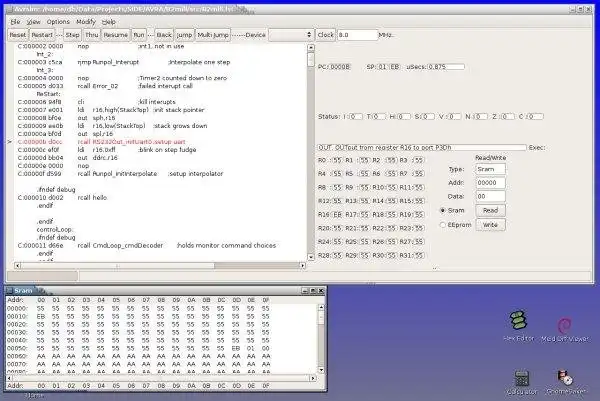Open the Options menu
Viewport: 600px width, 401px height.
[x=58, y=22]
